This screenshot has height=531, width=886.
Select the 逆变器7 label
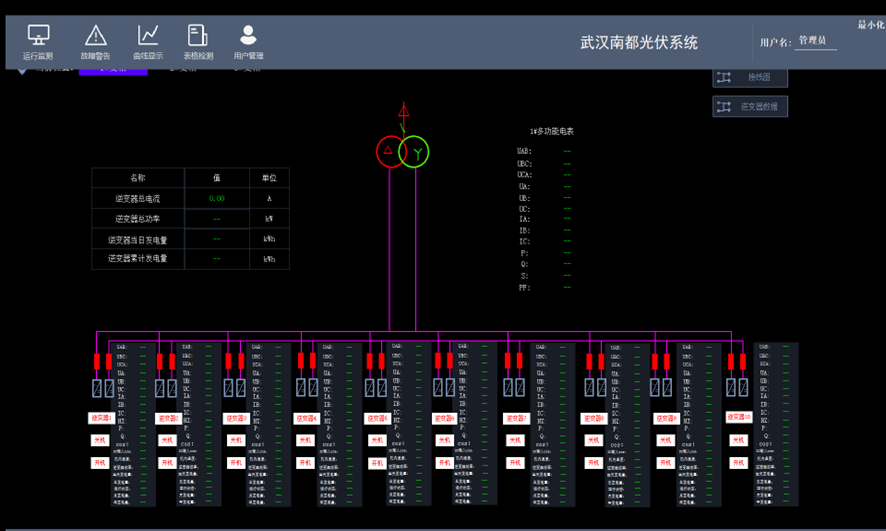(x=516, y=419)
